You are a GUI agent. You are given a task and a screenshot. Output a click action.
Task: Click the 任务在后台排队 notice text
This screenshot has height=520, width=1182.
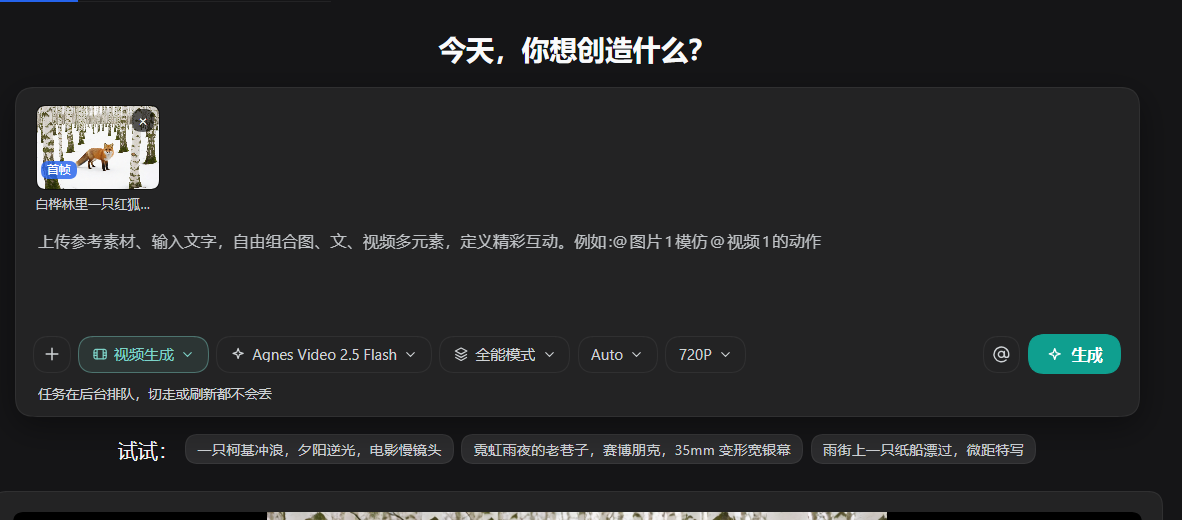point(155,393)
